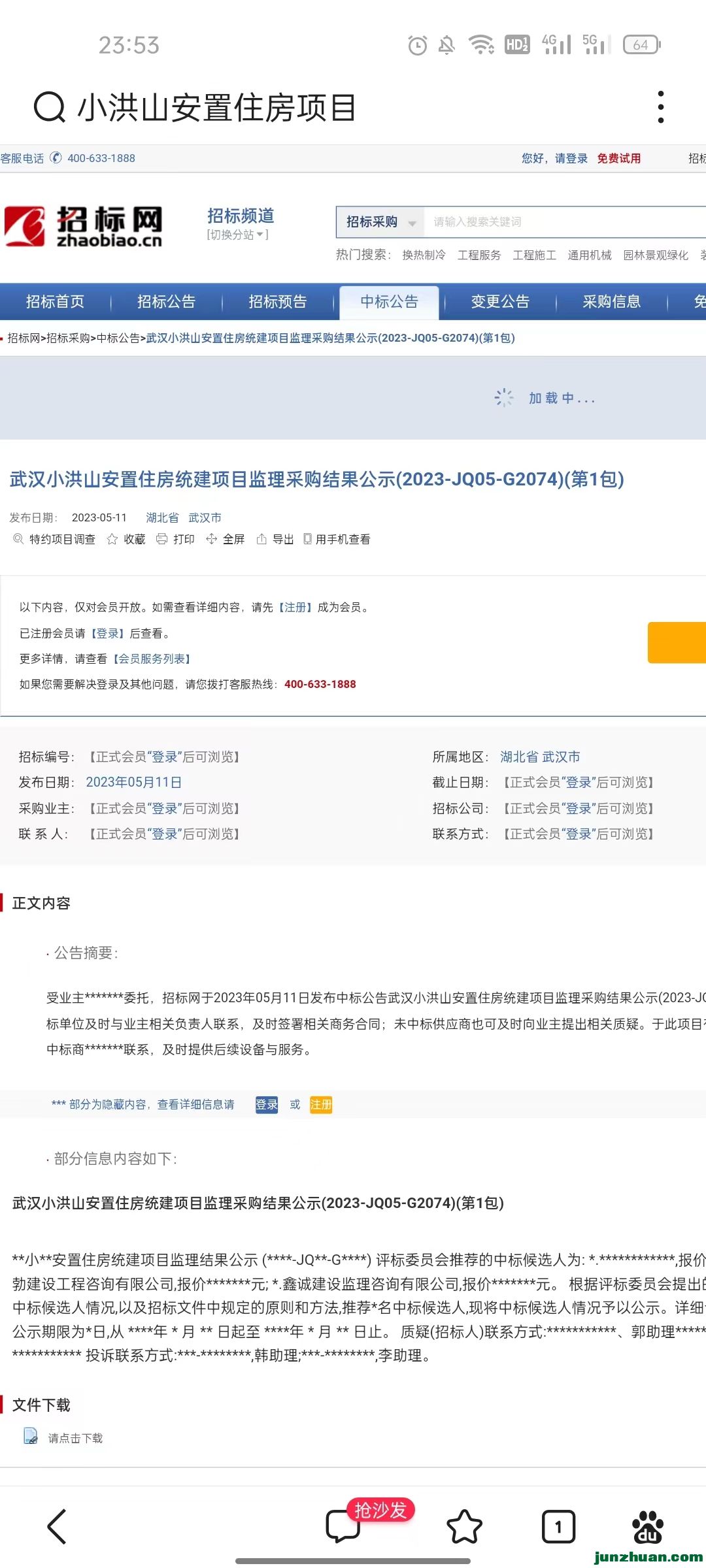Open the tab switcher showing 1
The image size is (706, 1568).
point(558,1527)
